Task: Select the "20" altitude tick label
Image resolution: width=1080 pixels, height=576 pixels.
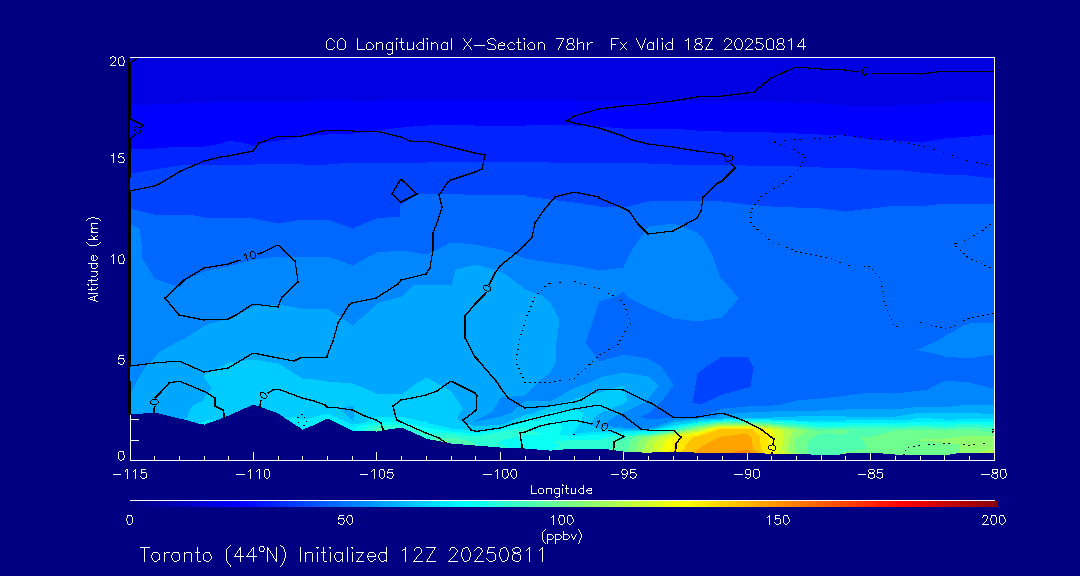Action: click(x=117, y=61)
